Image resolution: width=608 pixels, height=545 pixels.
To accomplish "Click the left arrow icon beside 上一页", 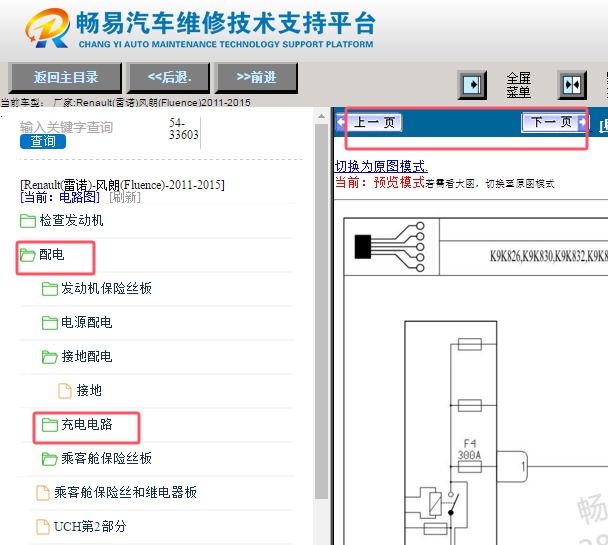I will point(341,122).
